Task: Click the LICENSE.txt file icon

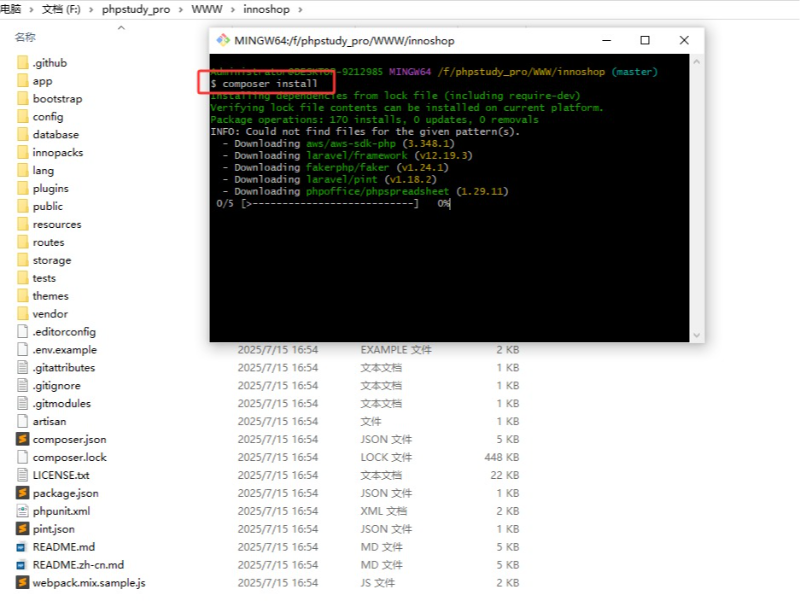Action: [x=22, y=475]
